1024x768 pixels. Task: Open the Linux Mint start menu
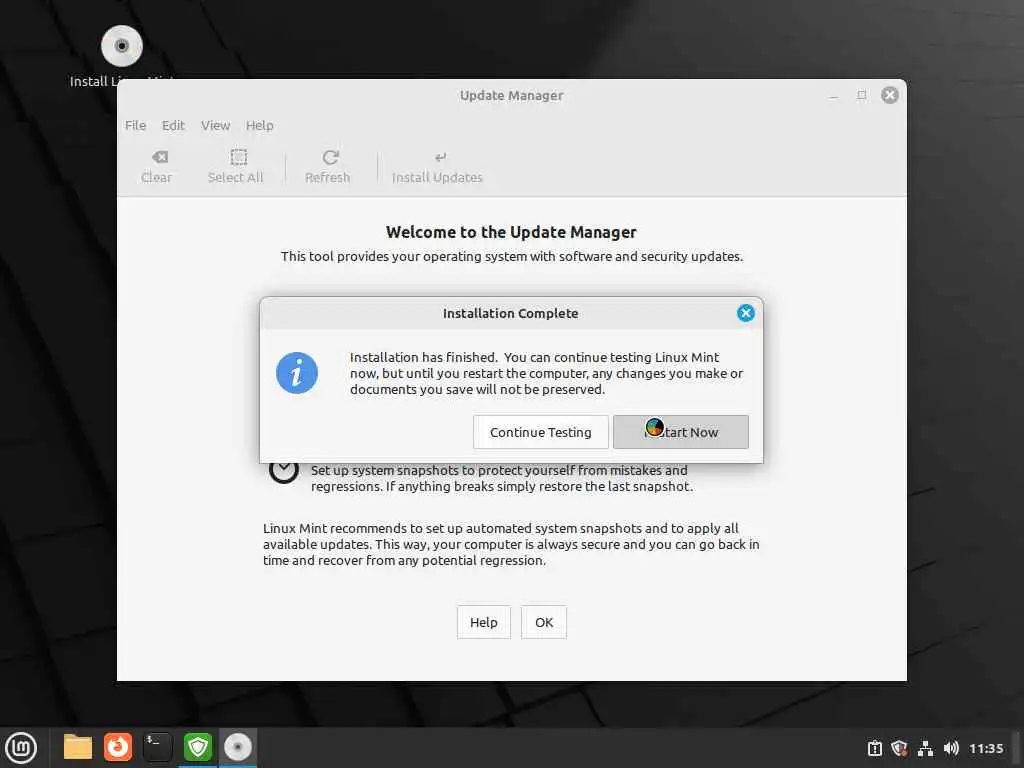click(21, 747)
